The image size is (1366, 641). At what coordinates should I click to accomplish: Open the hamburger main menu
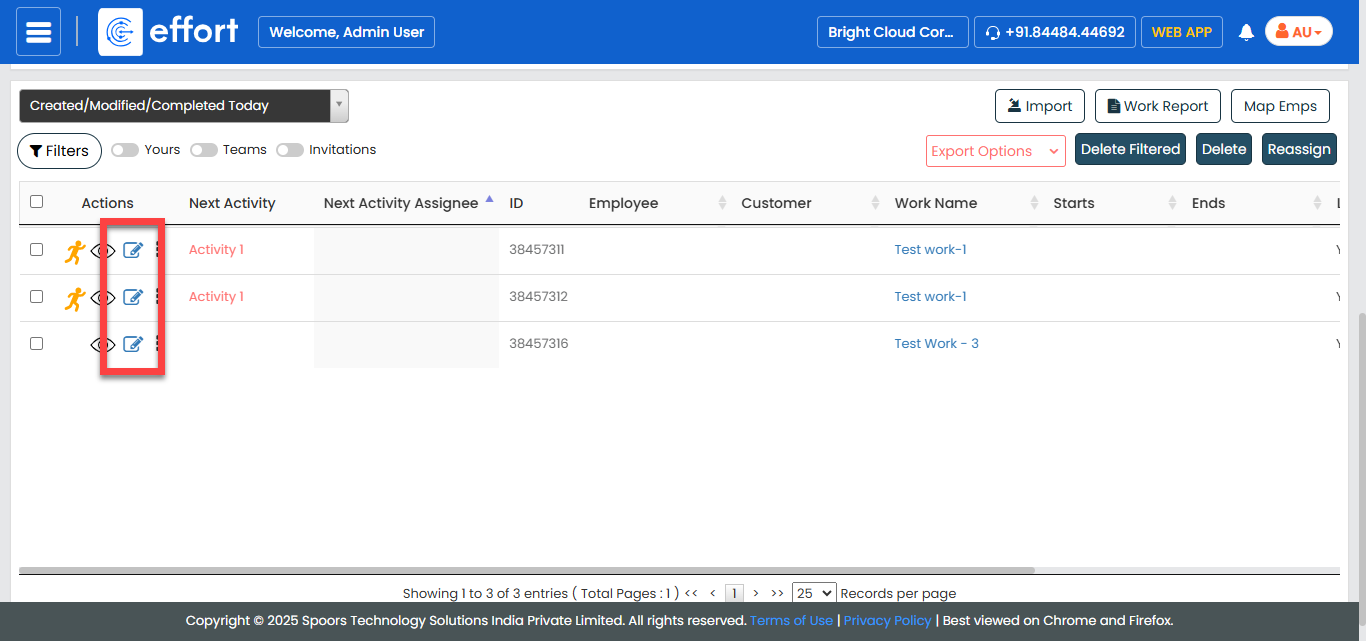(38, 32)
